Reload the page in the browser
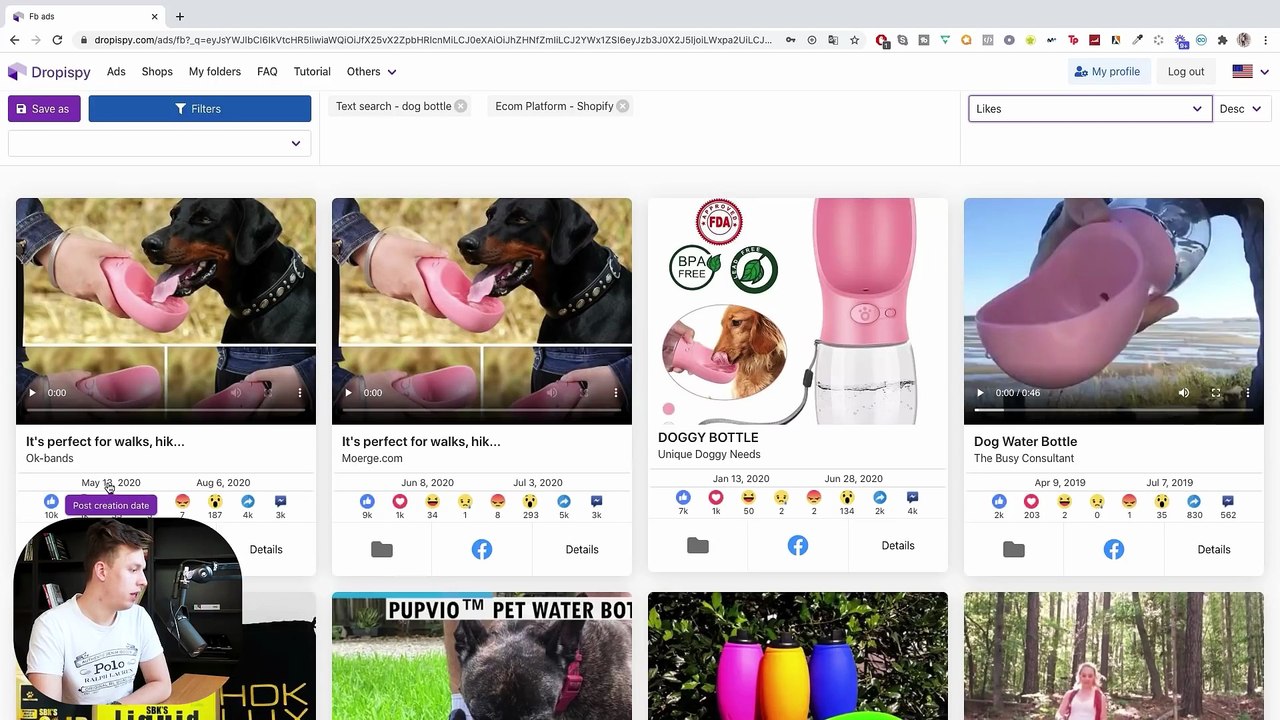The height and width of the screenshot is (720, 1280). click(x=57, y=40)
